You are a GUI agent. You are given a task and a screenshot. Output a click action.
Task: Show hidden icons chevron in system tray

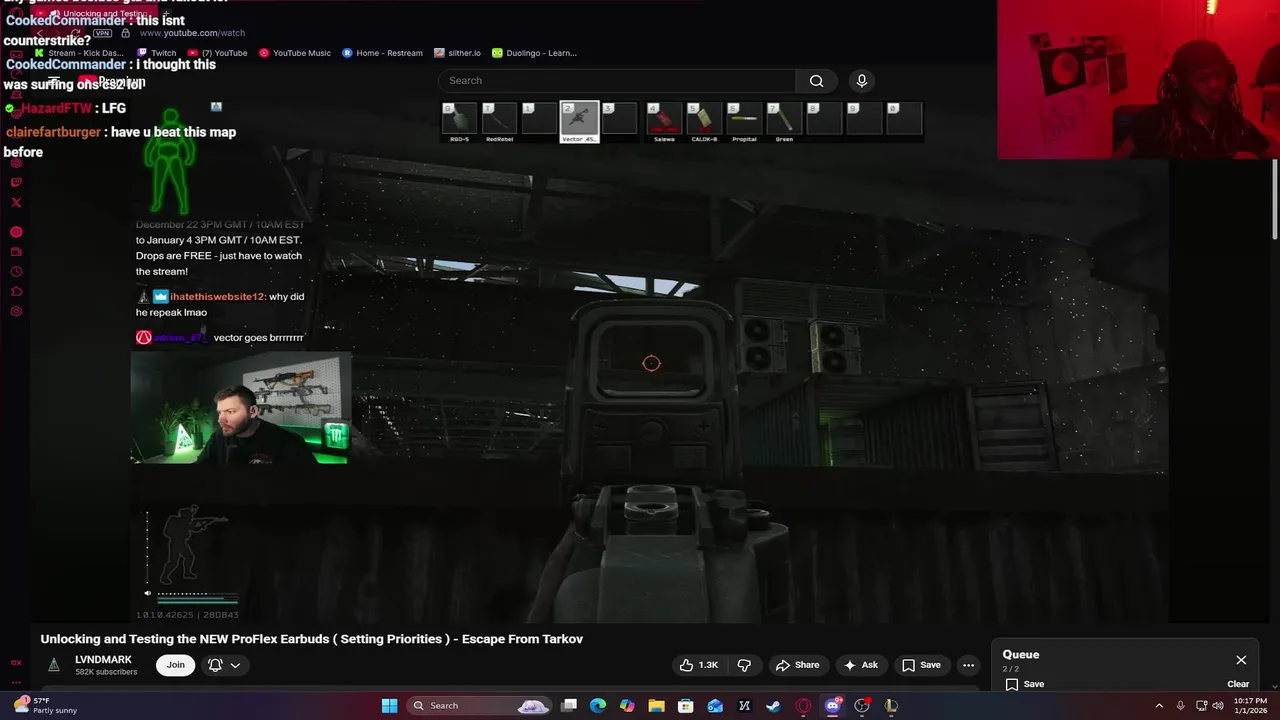pos(1159,706)
